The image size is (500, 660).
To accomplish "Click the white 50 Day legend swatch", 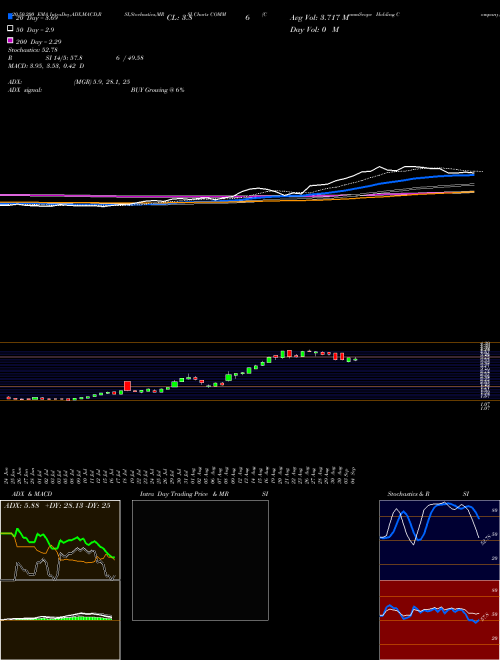I will [10, 28].
